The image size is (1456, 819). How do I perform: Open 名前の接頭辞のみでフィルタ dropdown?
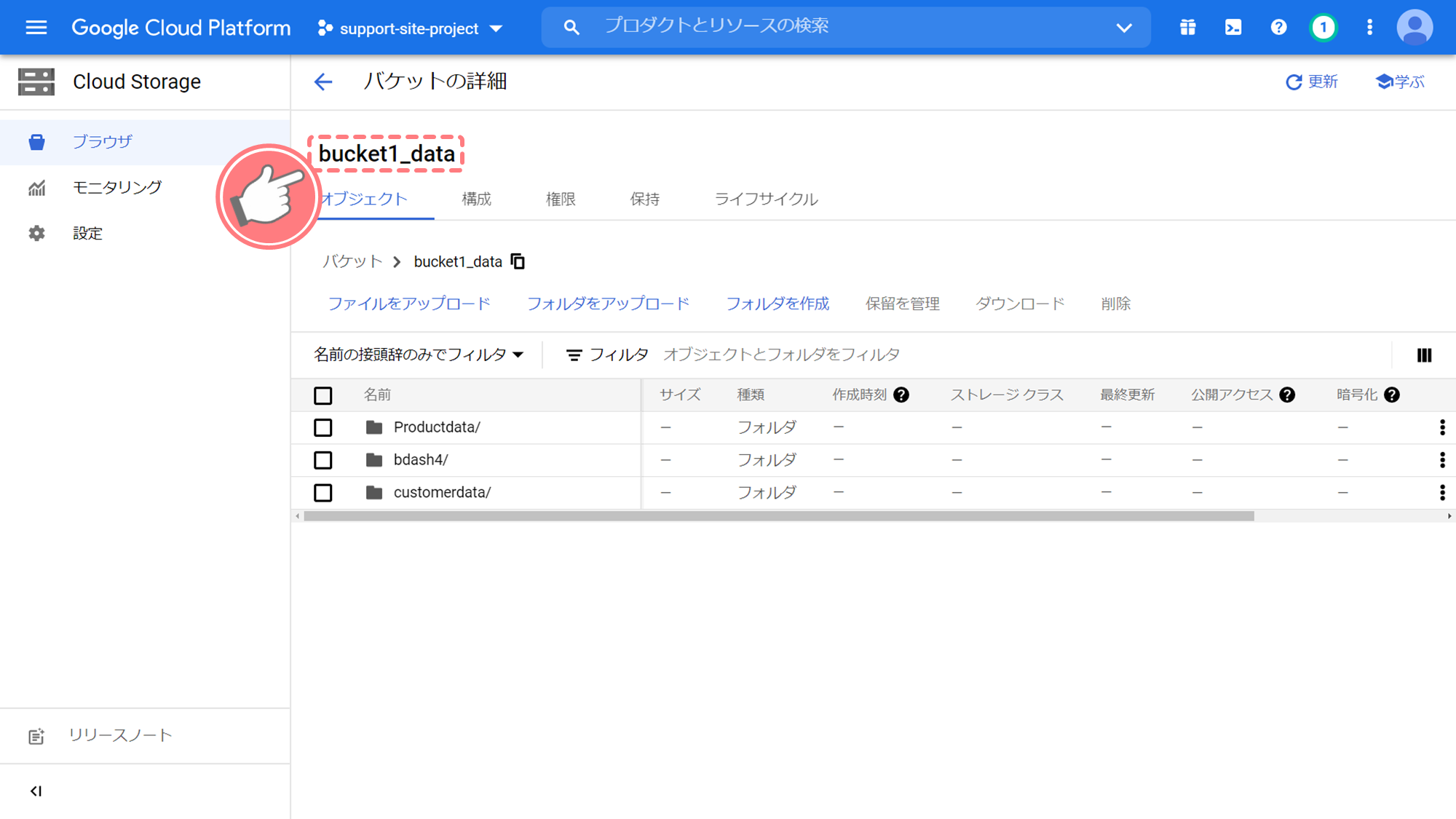[419, 355]
